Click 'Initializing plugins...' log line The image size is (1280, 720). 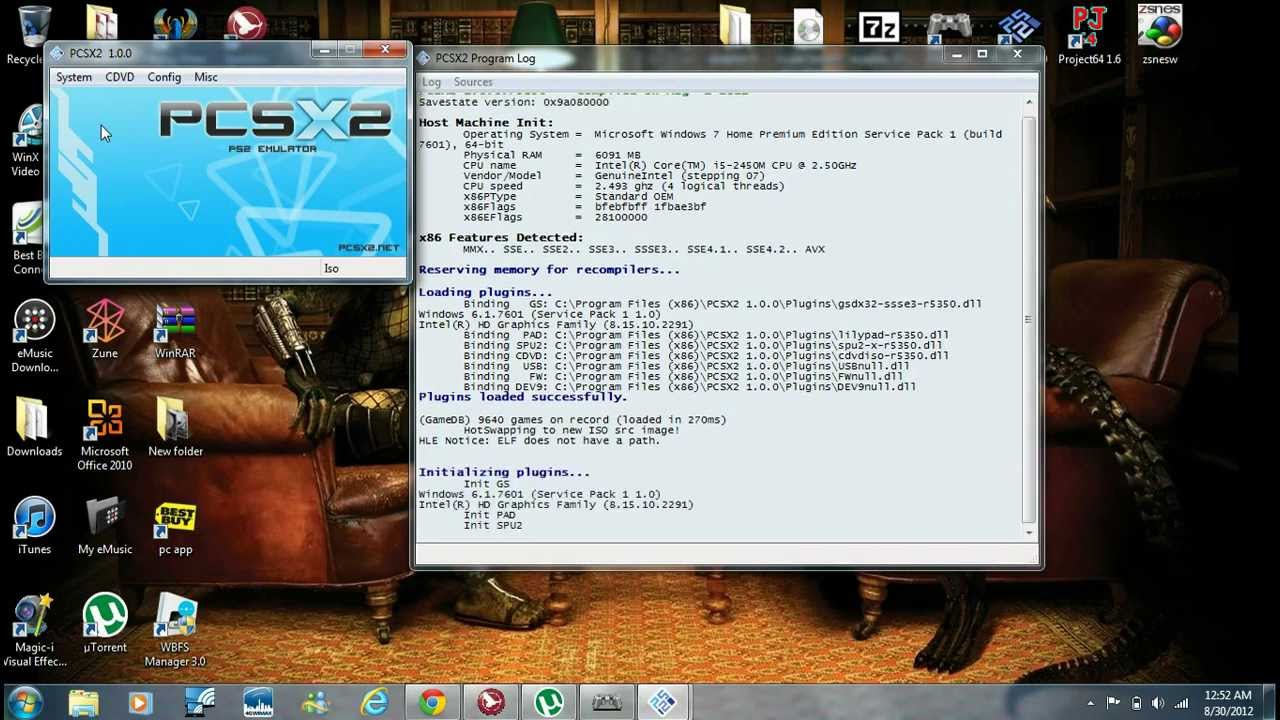(504, 472)
